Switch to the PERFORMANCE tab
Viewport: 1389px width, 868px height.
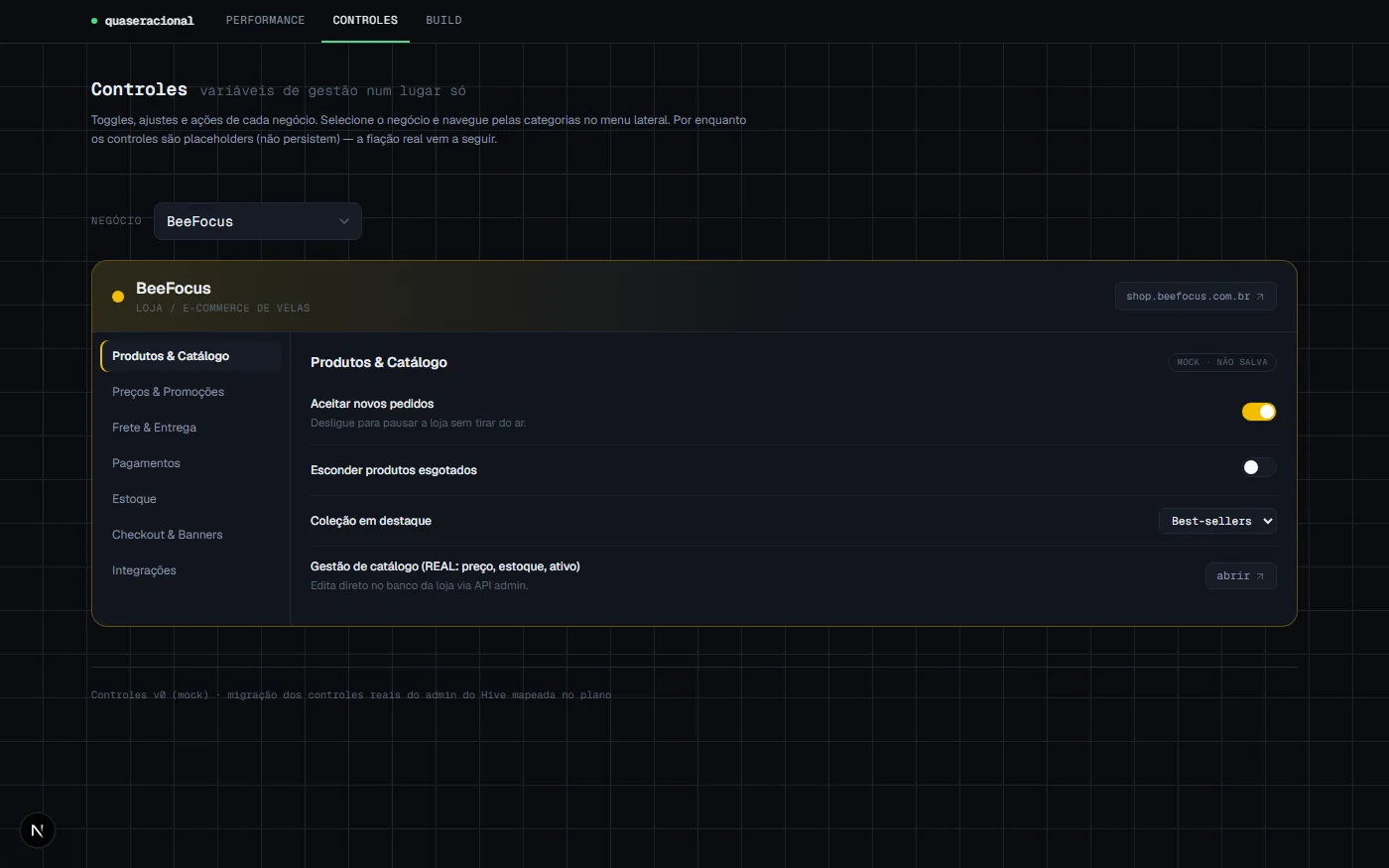point(265,20)
